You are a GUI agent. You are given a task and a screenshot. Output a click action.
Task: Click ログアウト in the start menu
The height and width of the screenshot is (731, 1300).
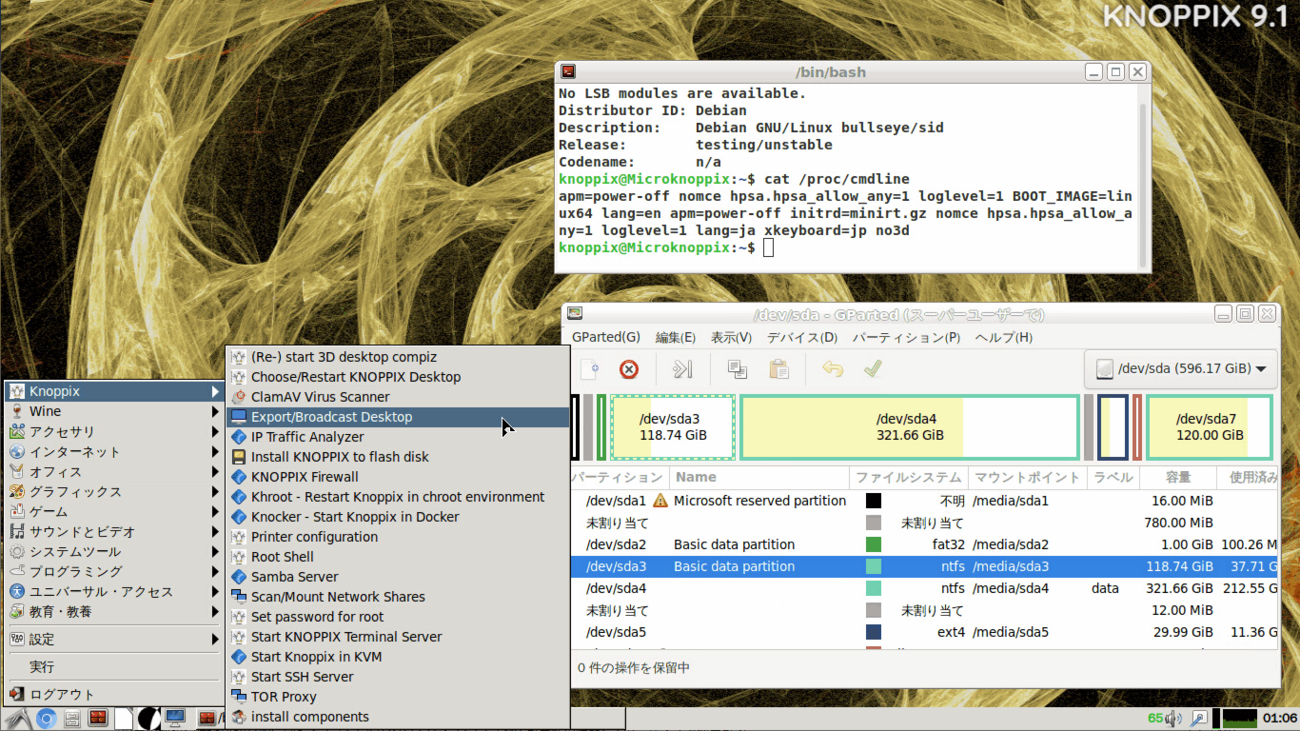click(62, 694)
